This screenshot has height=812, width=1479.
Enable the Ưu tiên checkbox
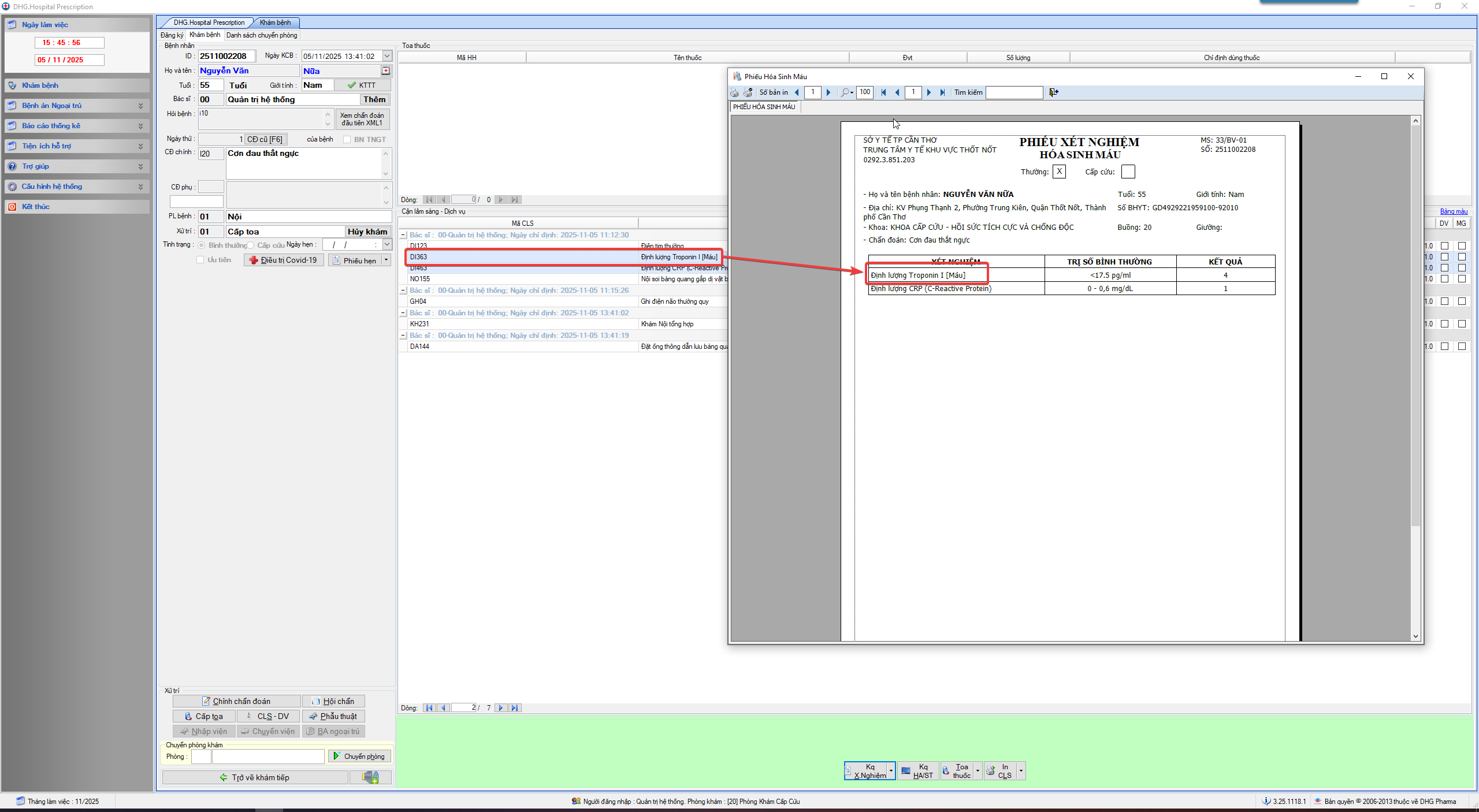click(200, 260)
